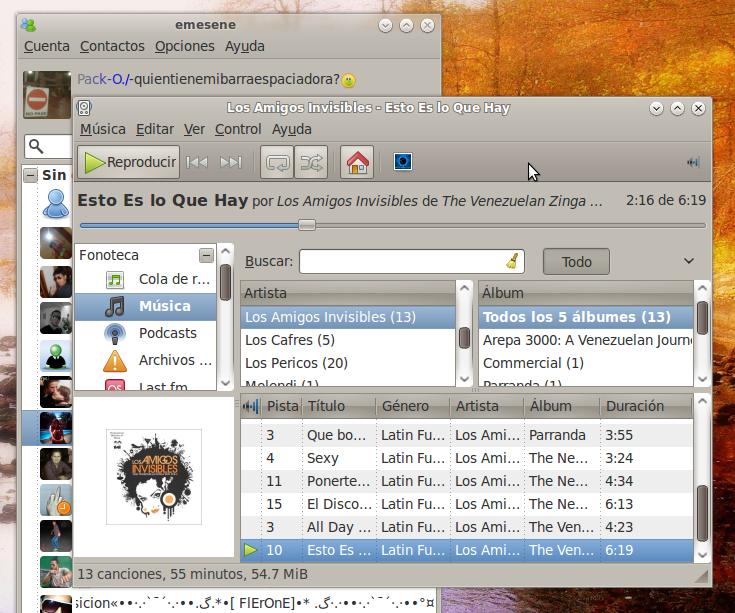Click the track list vertical scrollbar
The height and width of the screenshot is (613, 735).
click(x=702, y=514)
